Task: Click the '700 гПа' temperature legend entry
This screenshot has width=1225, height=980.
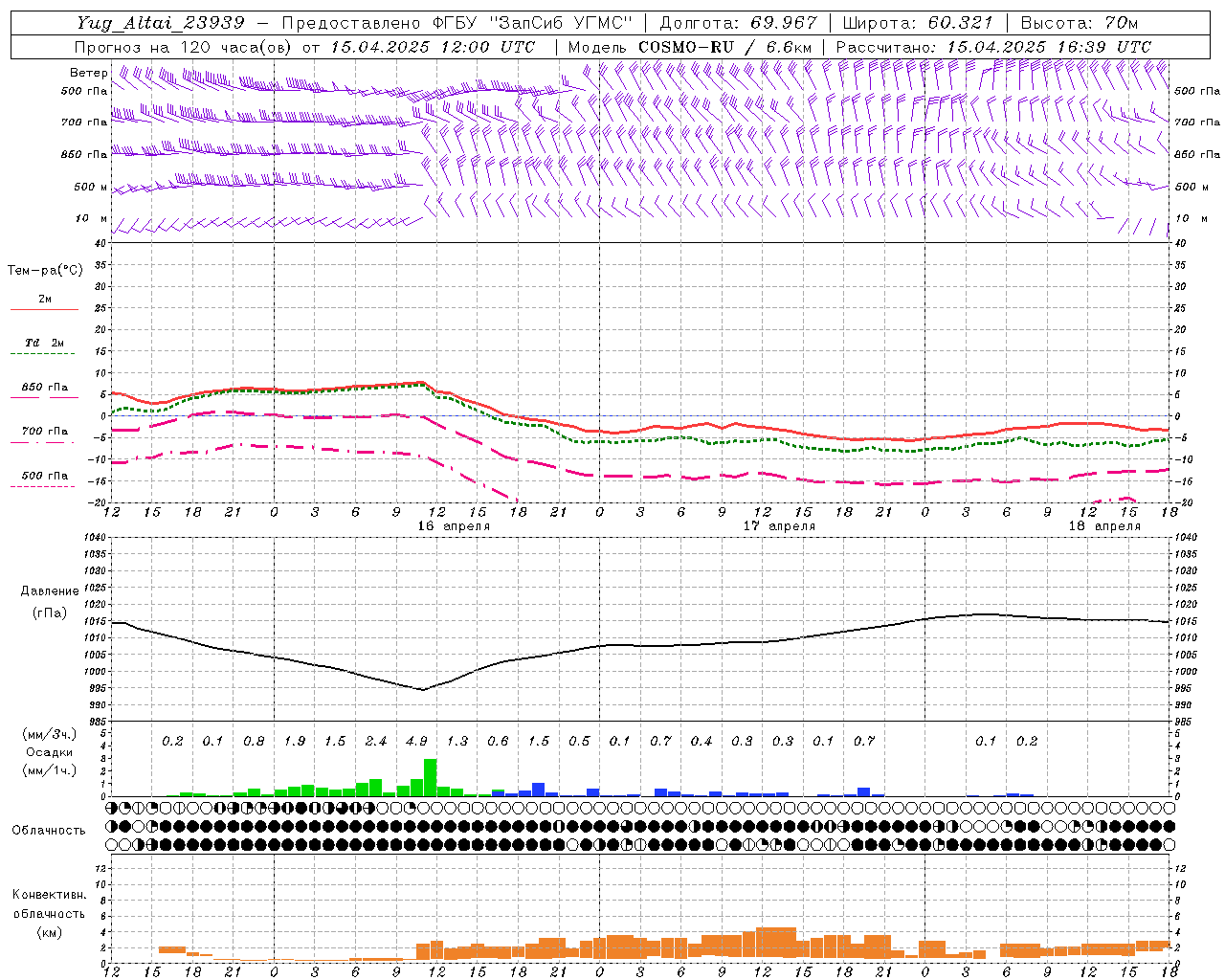Action: 45,432
